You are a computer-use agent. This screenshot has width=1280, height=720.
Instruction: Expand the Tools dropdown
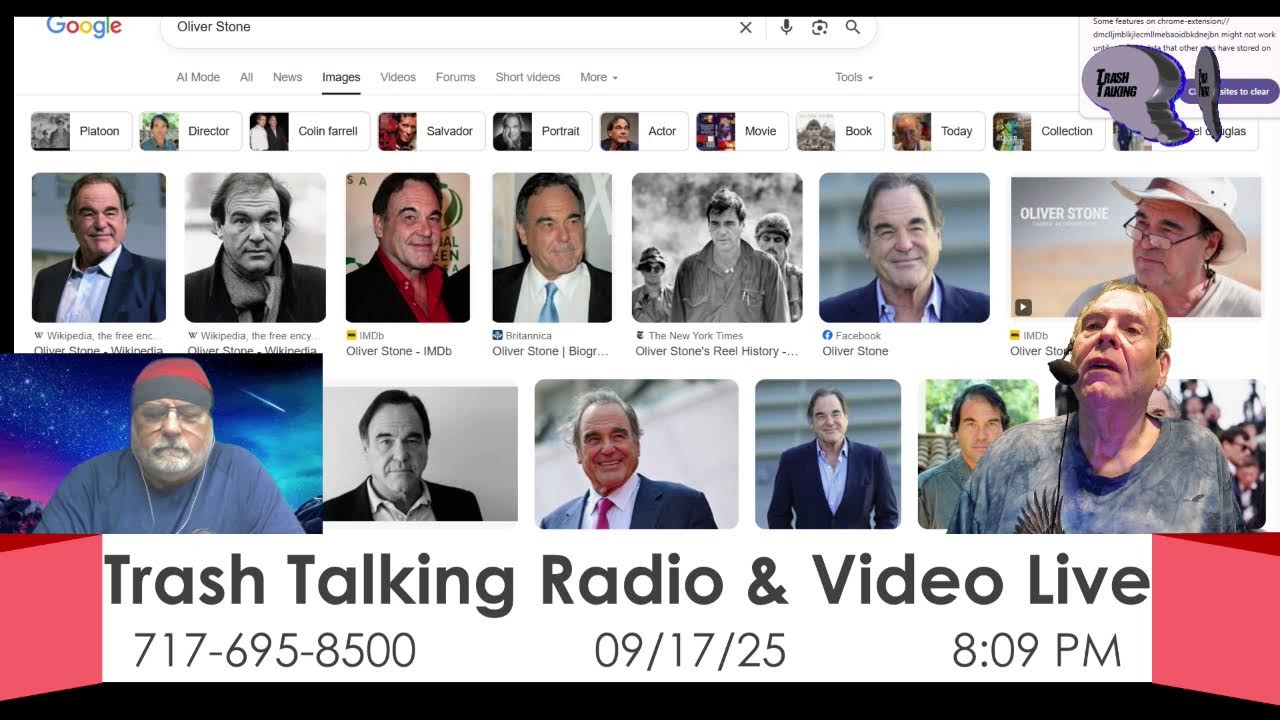(854, 77)
